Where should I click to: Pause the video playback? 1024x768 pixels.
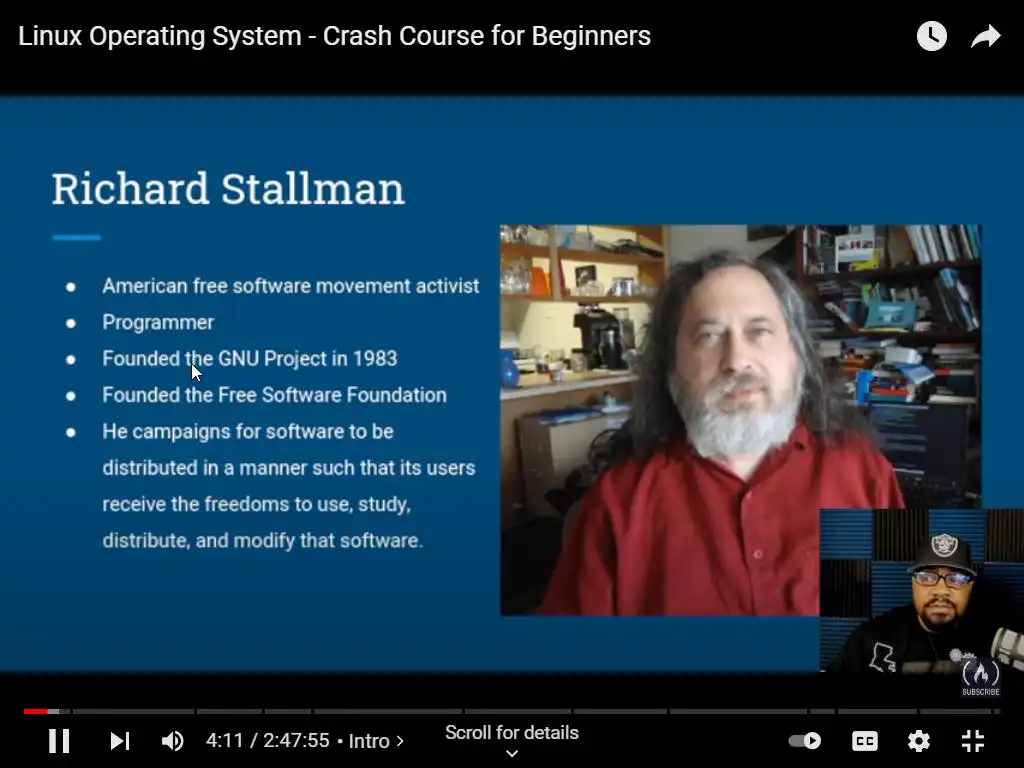pyautogui.click(x=59, y=741)
